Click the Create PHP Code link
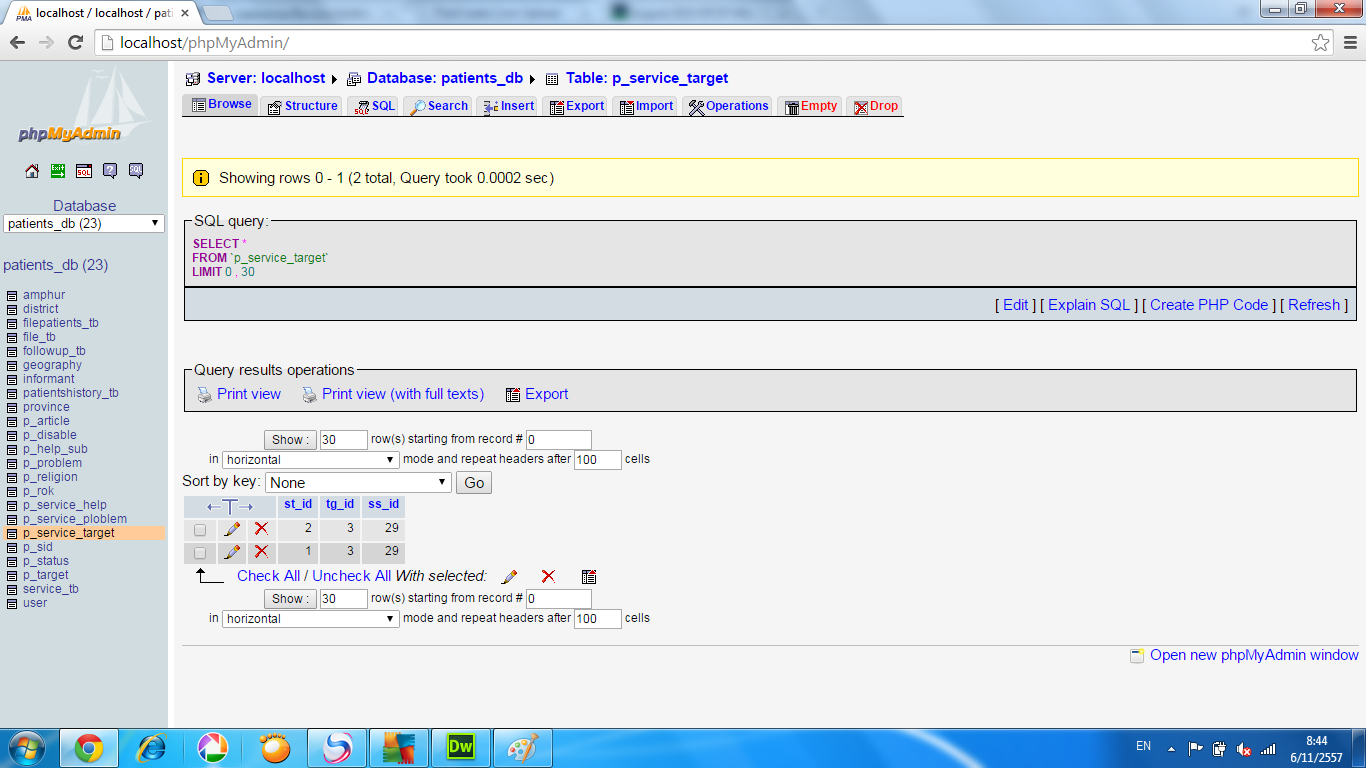Viewport: 1366px width, 768px height. point(1209,305)
